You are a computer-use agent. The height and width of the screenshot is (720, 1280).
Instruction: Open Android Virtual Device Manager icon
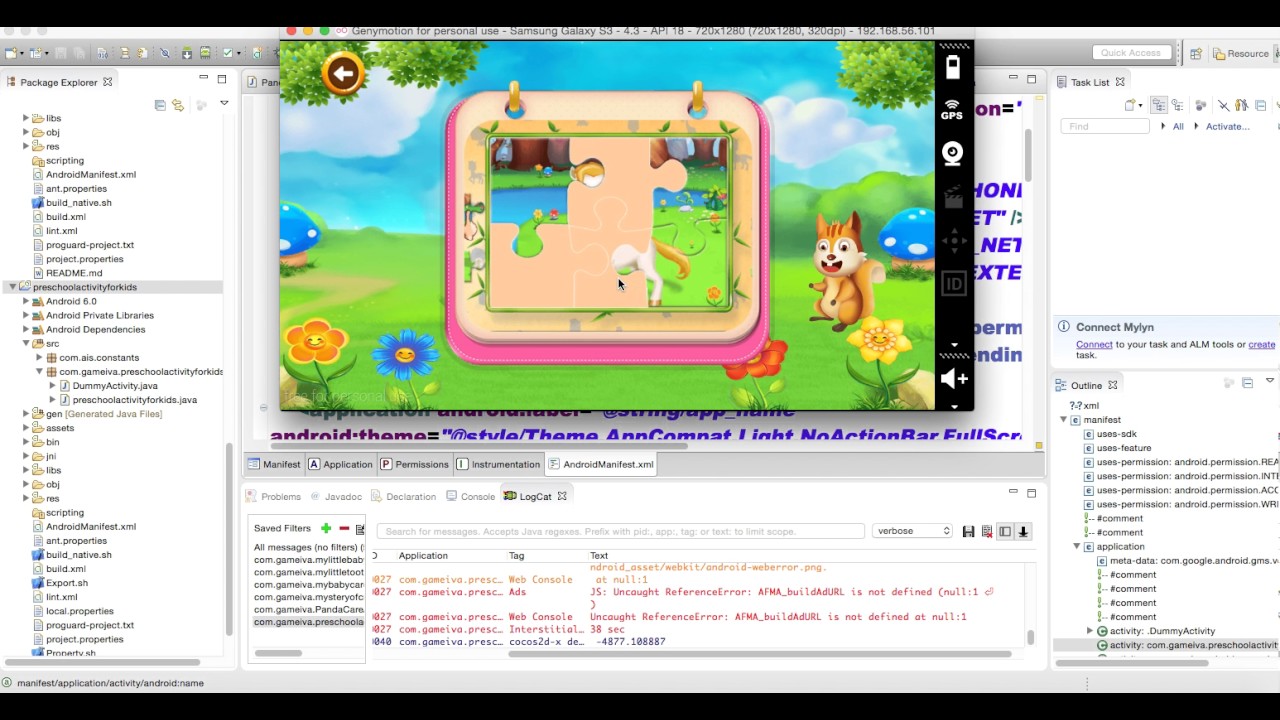[204, 53]
